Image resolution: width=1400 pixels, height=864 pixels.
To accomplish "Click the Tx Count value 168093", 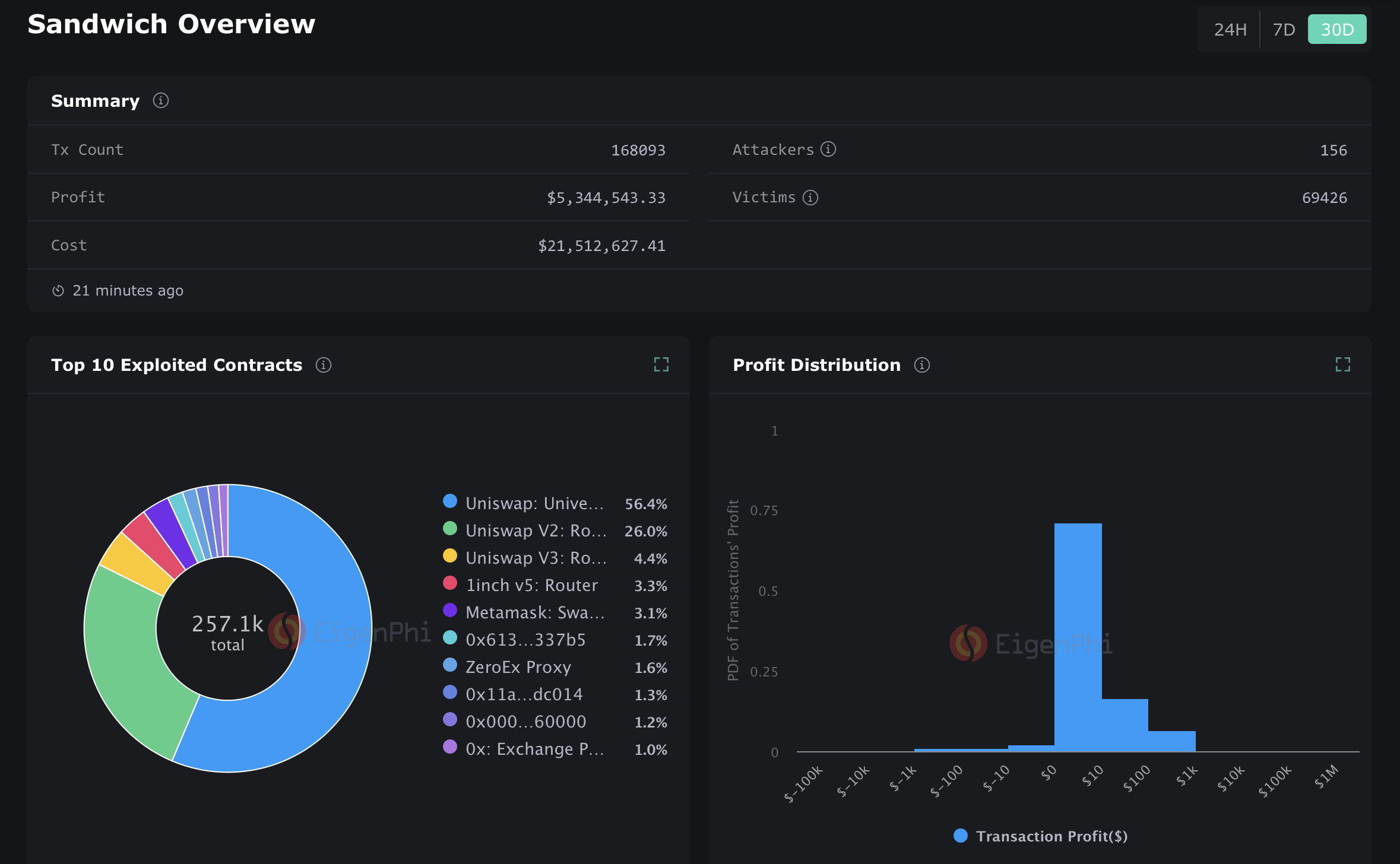I will tap(638, 150).
